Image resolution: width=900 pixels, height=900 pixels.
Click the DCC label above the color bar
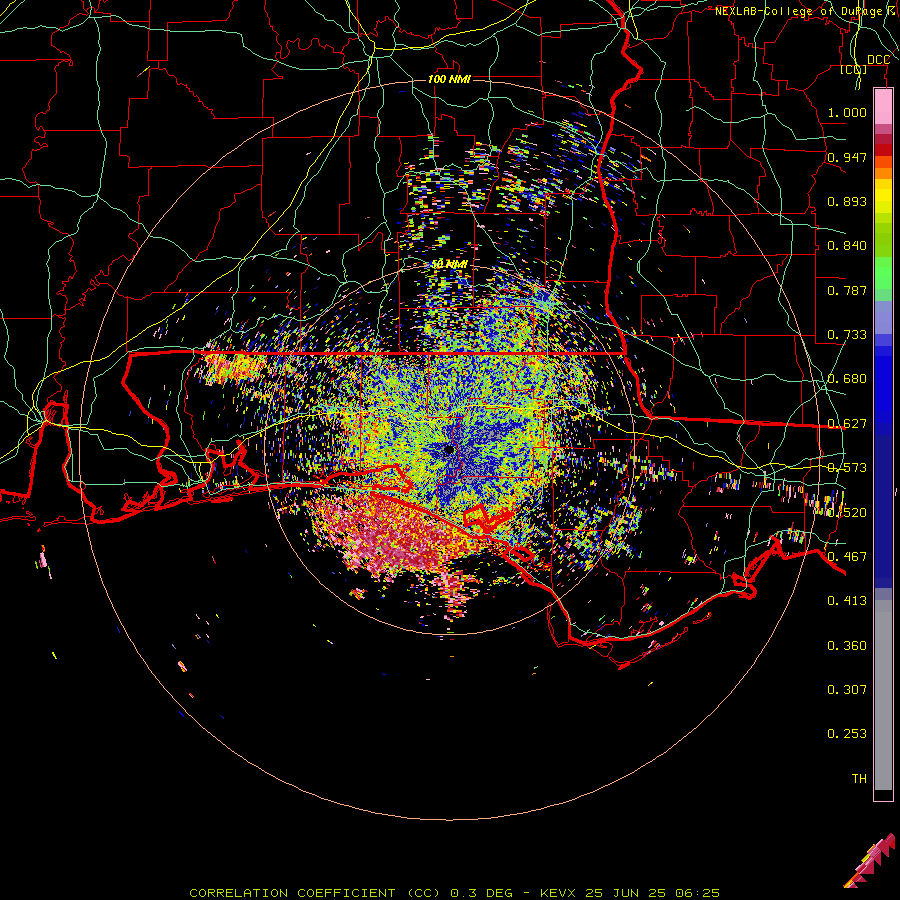pos(878,60)
